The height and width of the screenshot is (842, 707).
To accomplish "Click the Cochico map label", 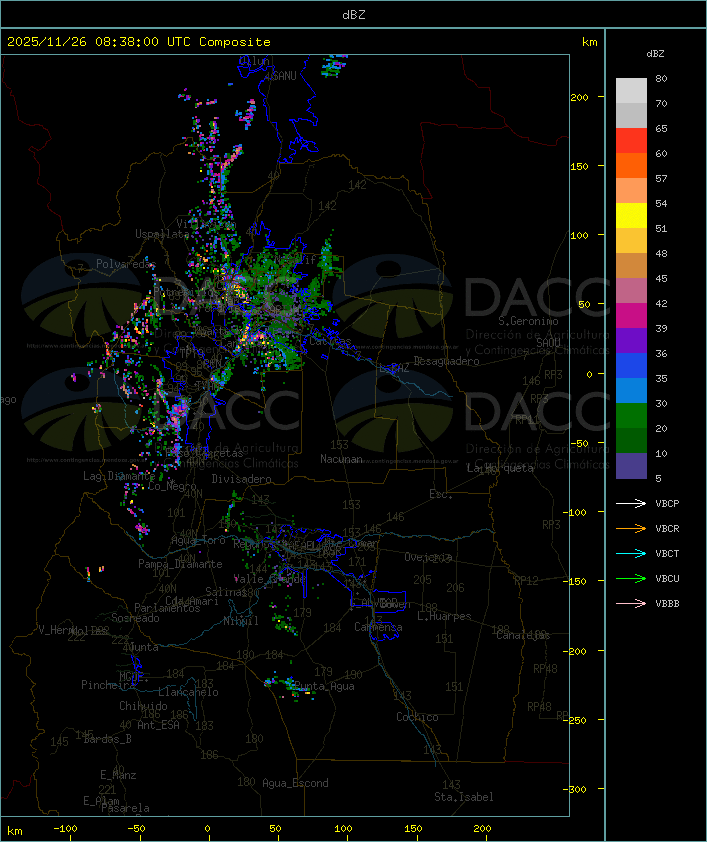I will 417,717.
